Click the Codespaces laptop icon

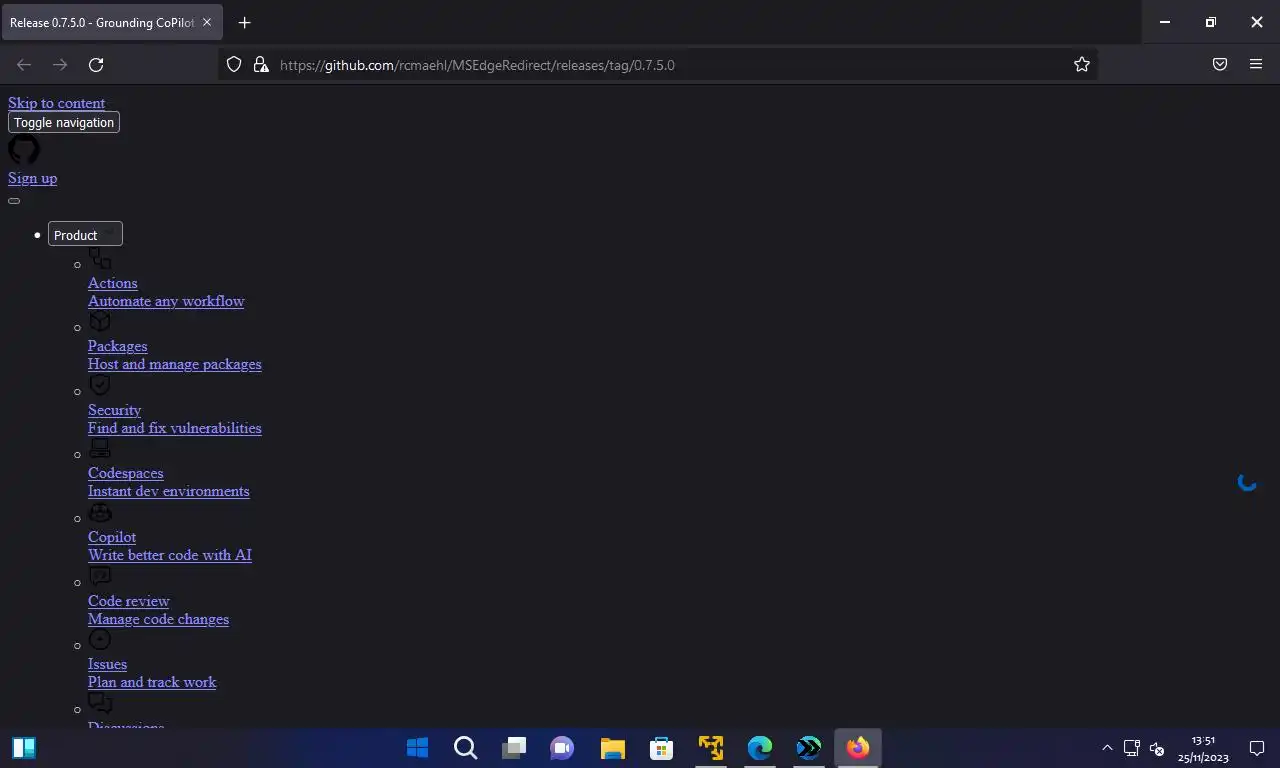[100, 448]
